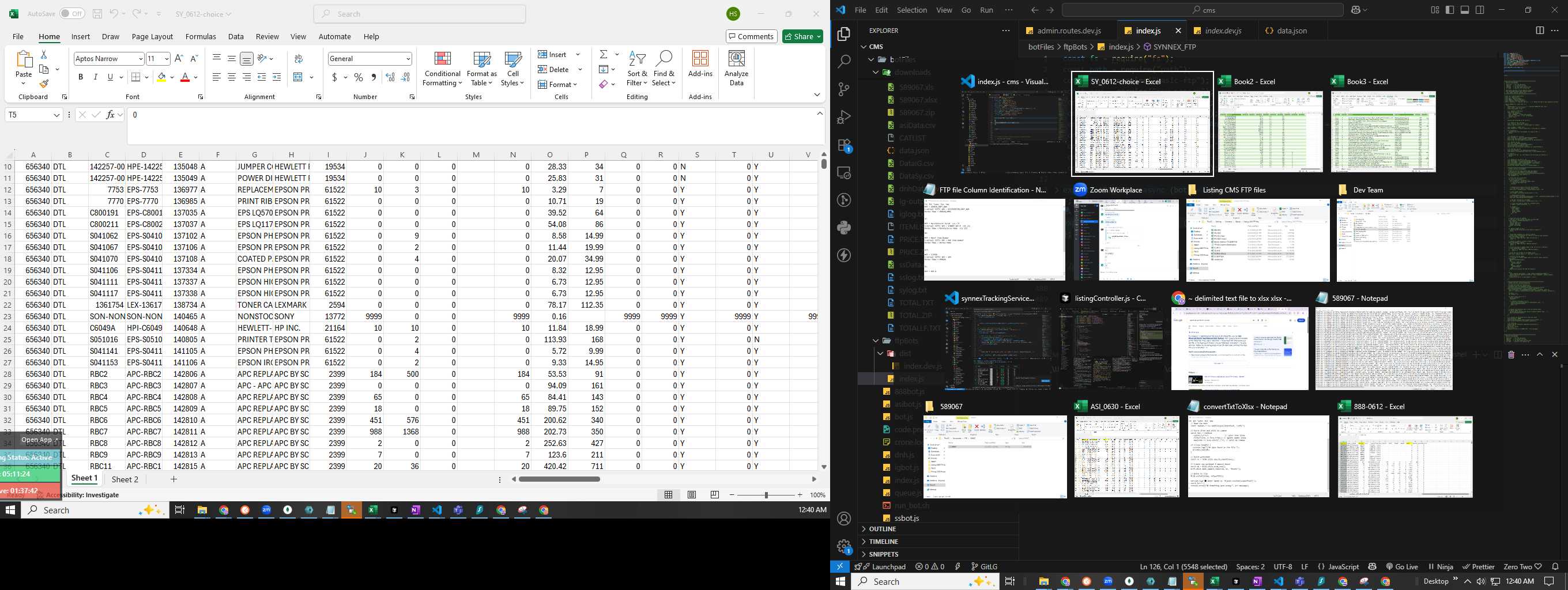Screen dimensions: 1568x590
Task: Collapse the Excel ribbon with the chevron
Action: tap(817, 95)
